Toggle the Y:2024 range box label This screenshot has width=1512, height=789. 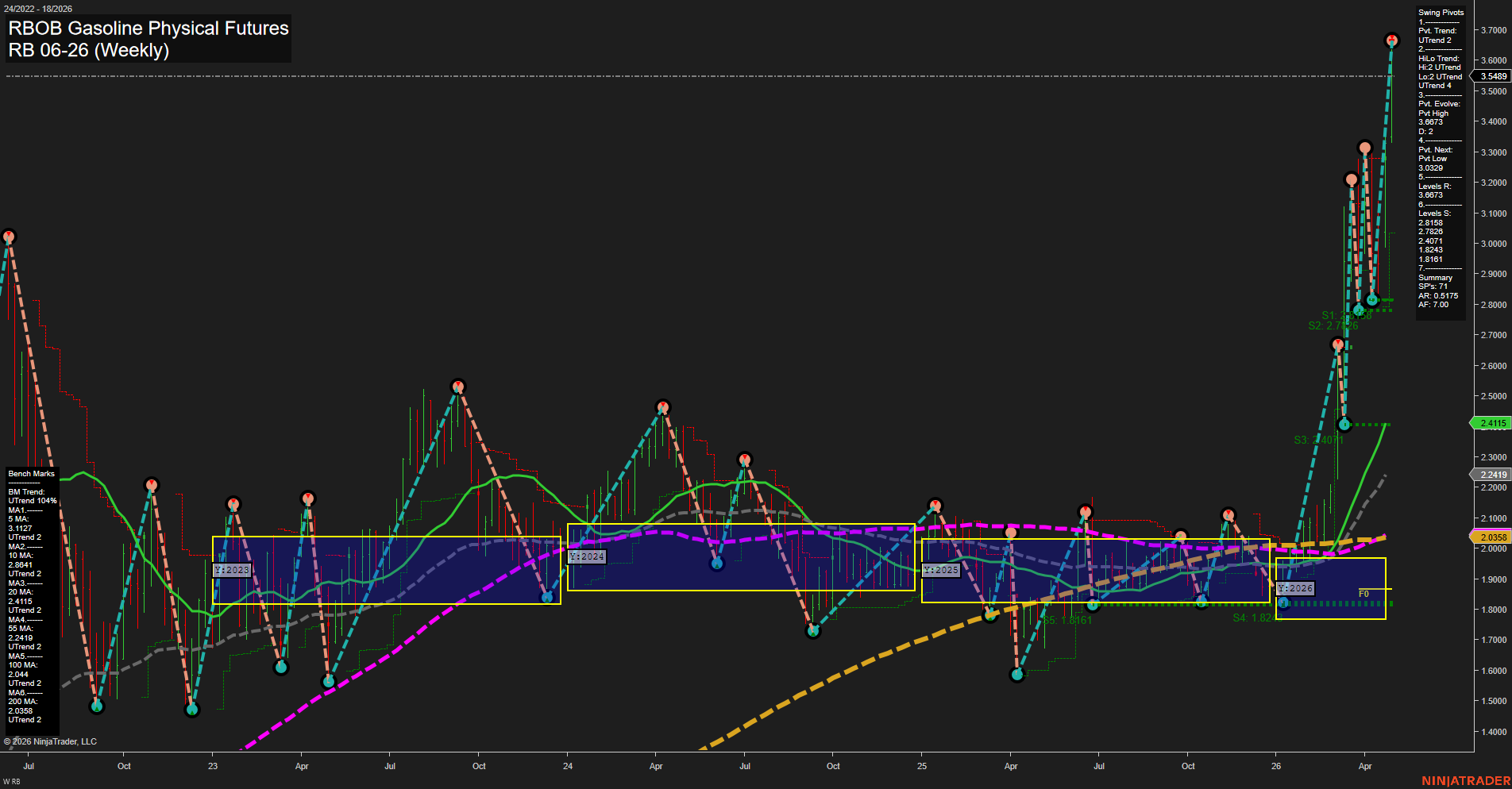(585, 556)
